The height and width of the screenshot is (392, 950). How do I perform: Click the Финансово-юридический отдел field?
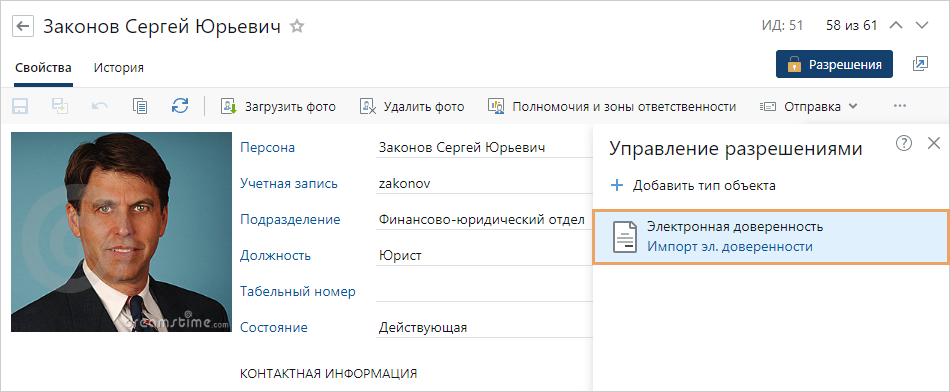pos(484,219)
